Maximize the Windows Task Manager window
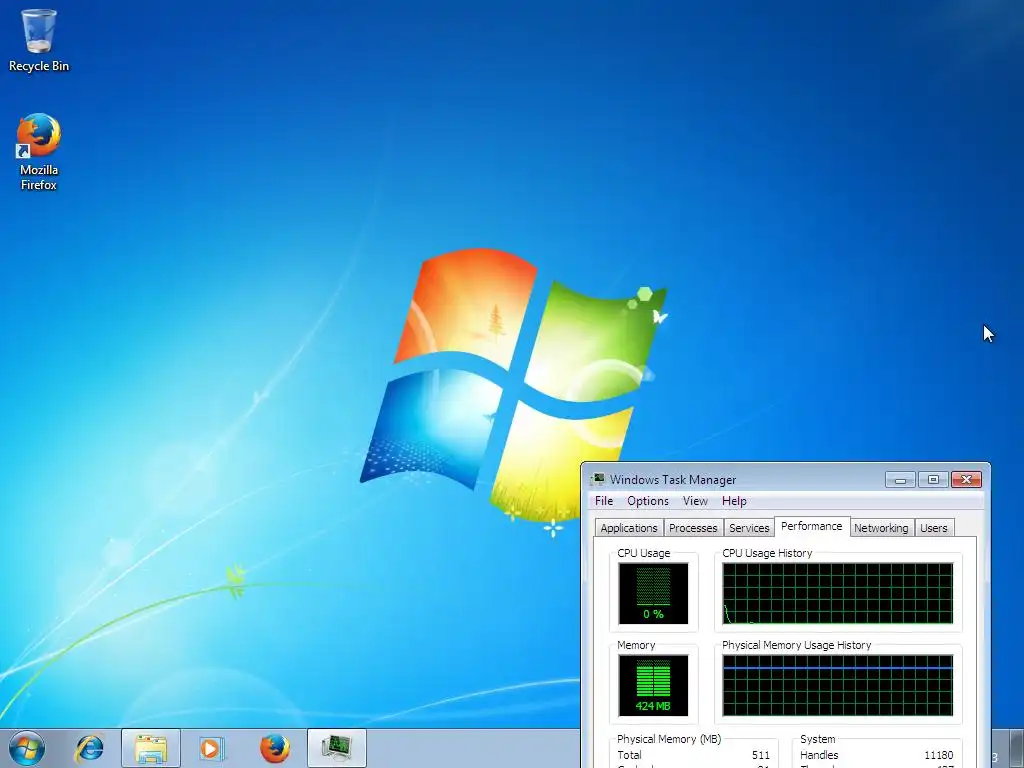Viewport: 1024px width, 768px height. [933, 480]
